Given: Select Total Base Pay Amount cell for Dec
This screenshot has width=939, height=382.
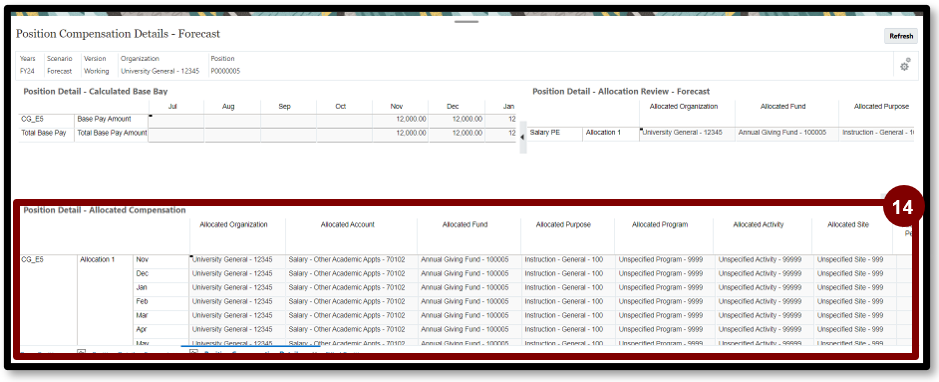Looking at the screenshot, I should [456, 133].
